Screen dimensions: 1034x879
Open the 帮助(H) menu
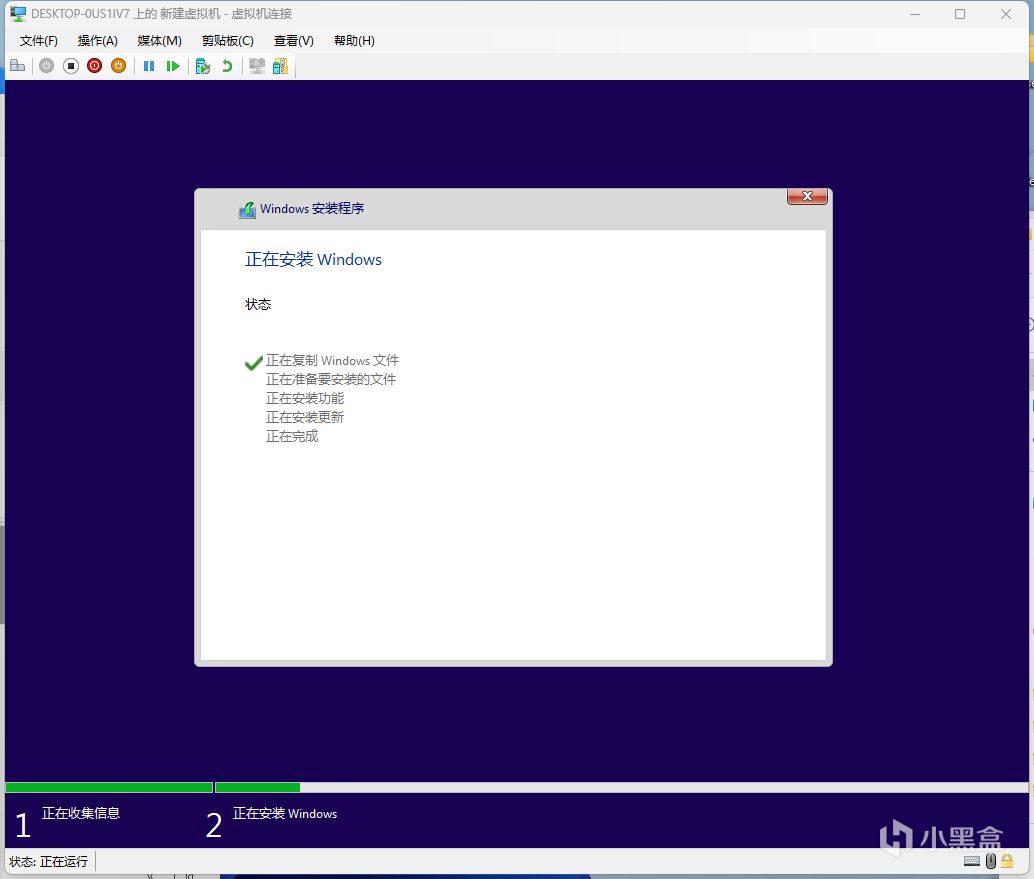(x=354, y=41)
